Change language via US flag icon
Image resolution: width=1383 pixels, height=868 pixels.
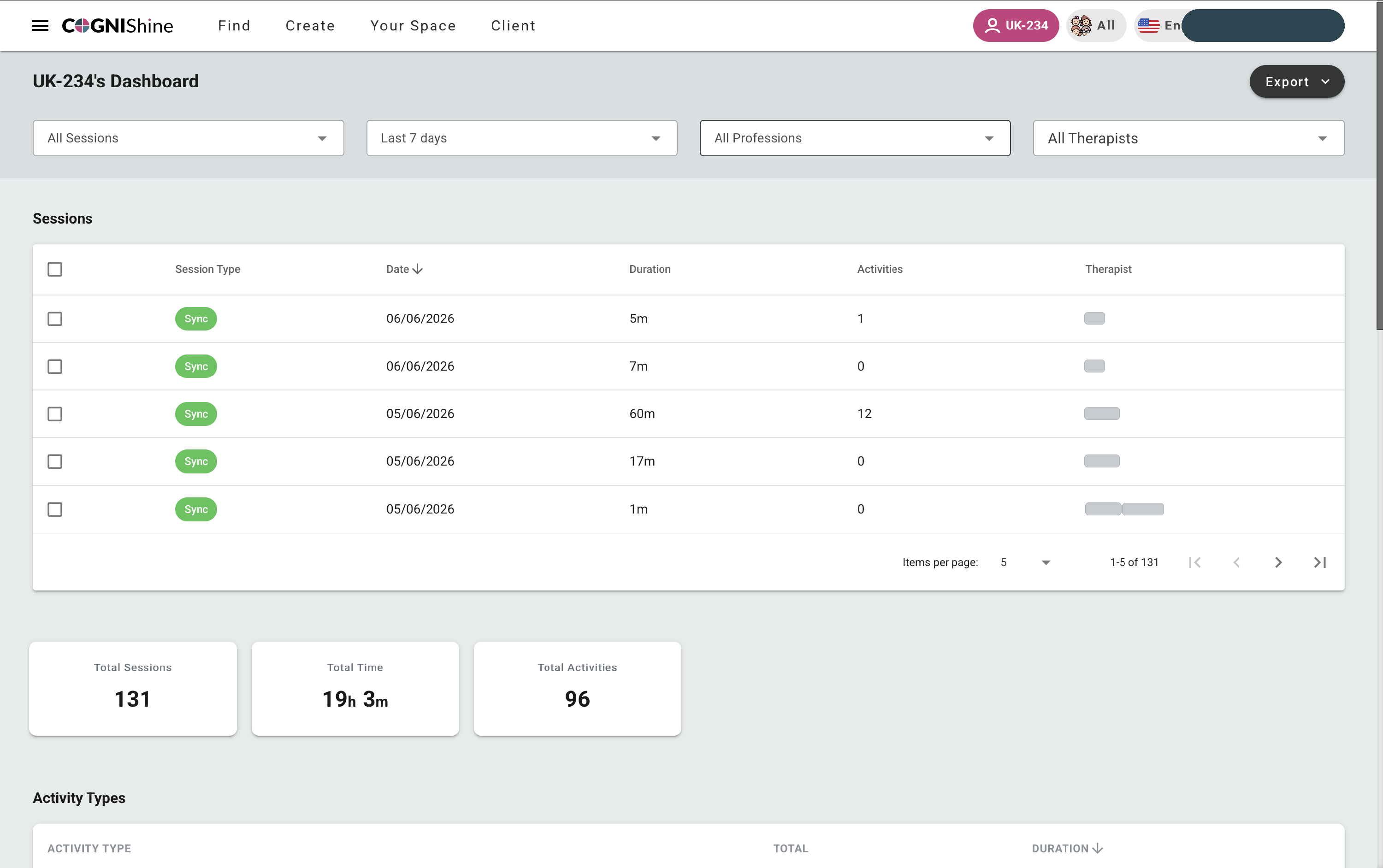[x=1148, y=26]
